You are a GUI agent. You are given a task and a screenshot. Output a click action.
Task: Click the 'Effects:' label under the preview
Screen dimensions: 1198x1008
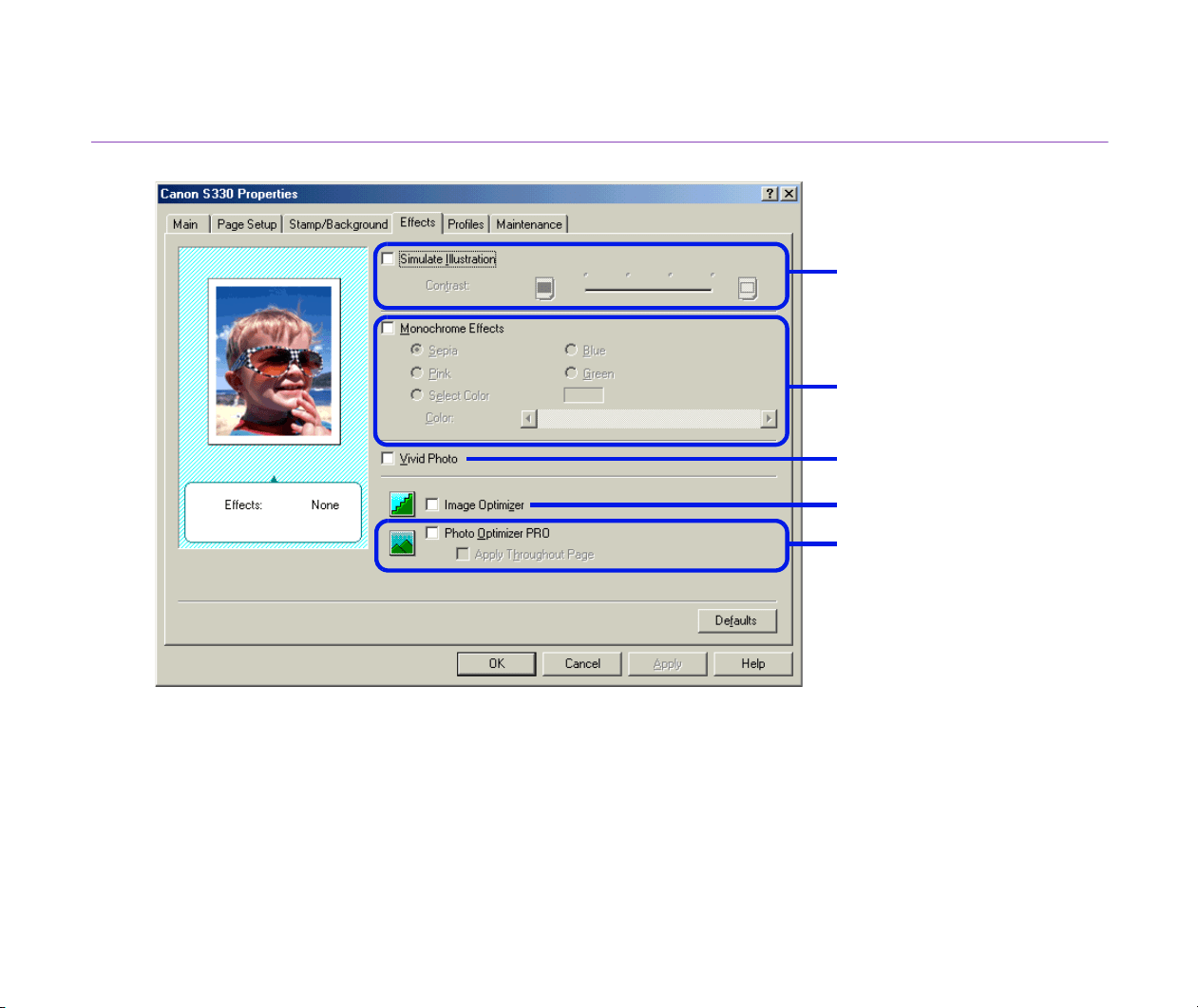(243, 504)
